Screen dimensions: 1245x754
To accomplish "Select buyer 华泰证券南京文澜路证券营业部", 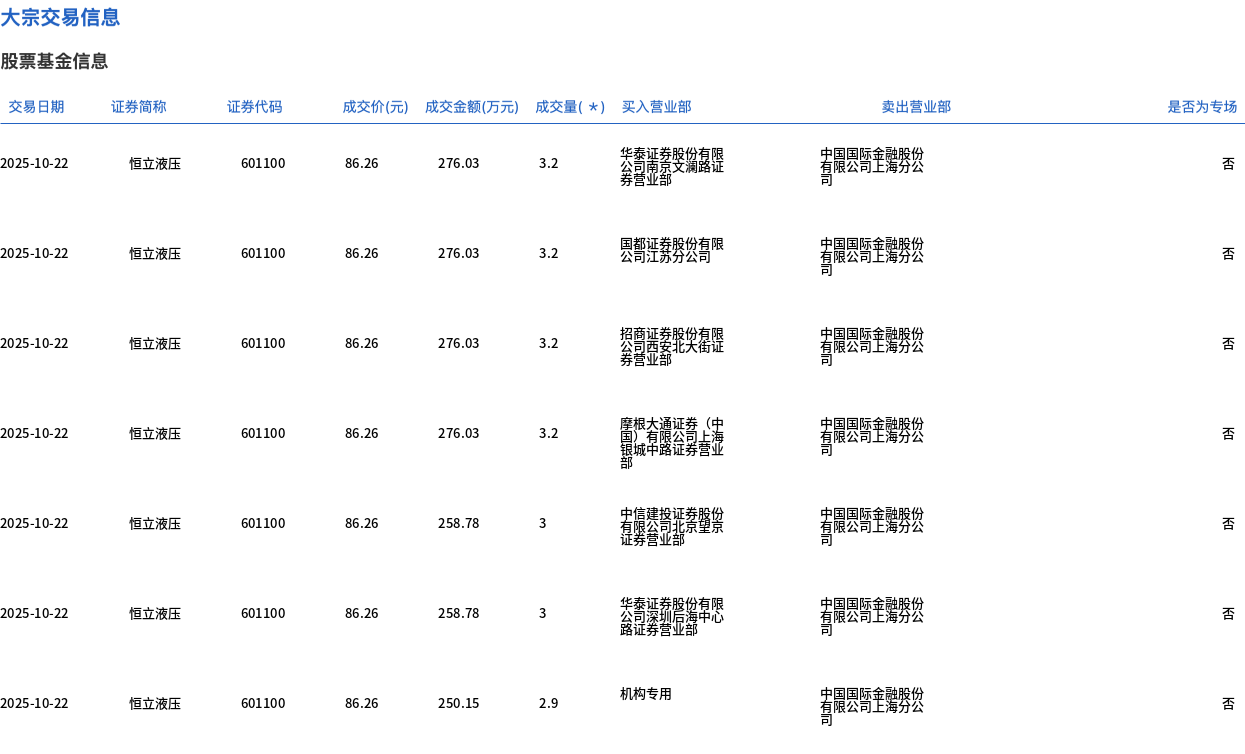I will click(x=672, y=167).
